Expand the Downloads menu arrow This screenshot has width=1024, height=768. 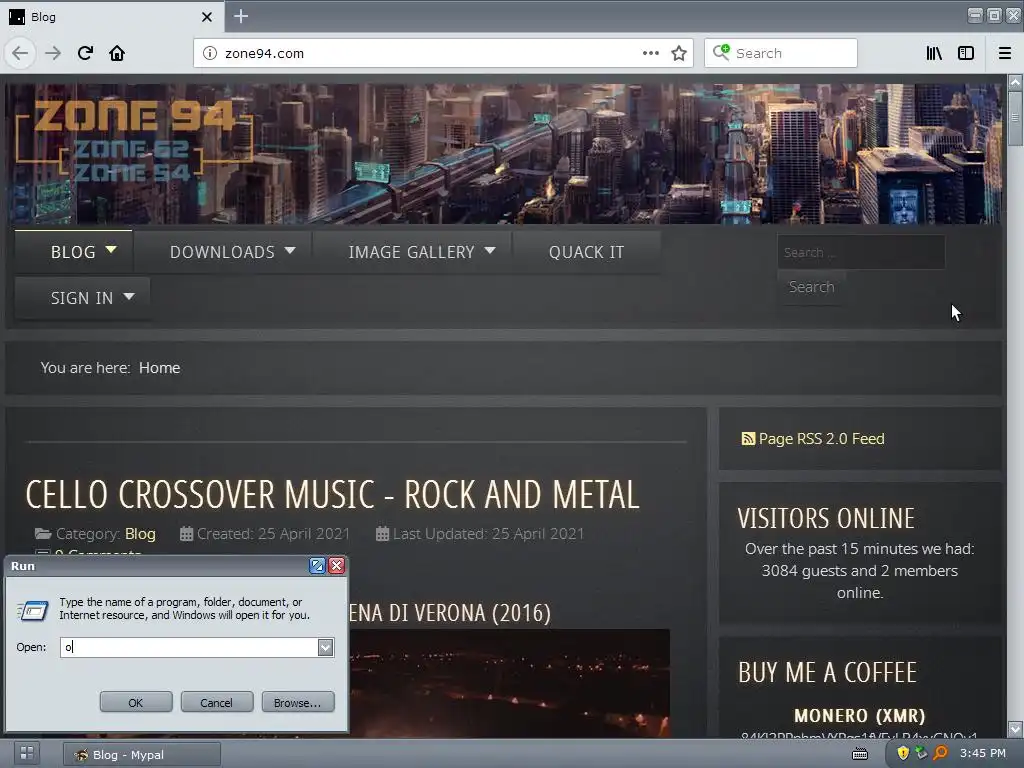290,250
